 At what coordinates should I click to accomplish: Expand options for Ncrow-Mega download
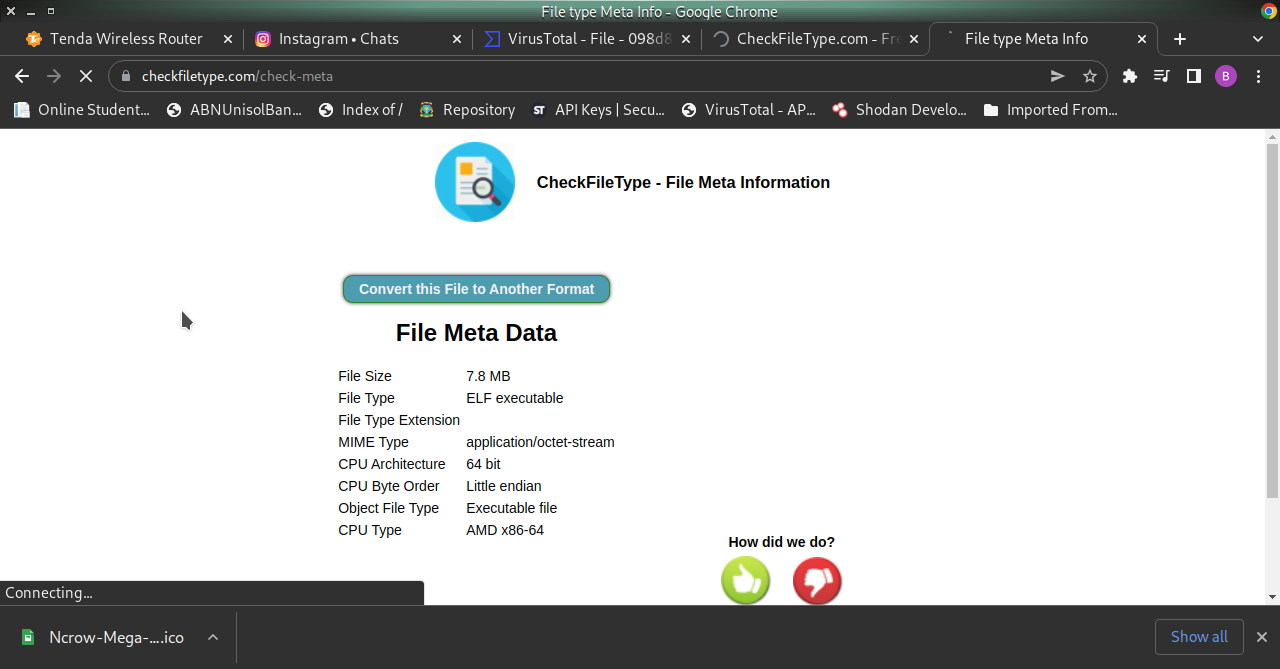[212, 637]
